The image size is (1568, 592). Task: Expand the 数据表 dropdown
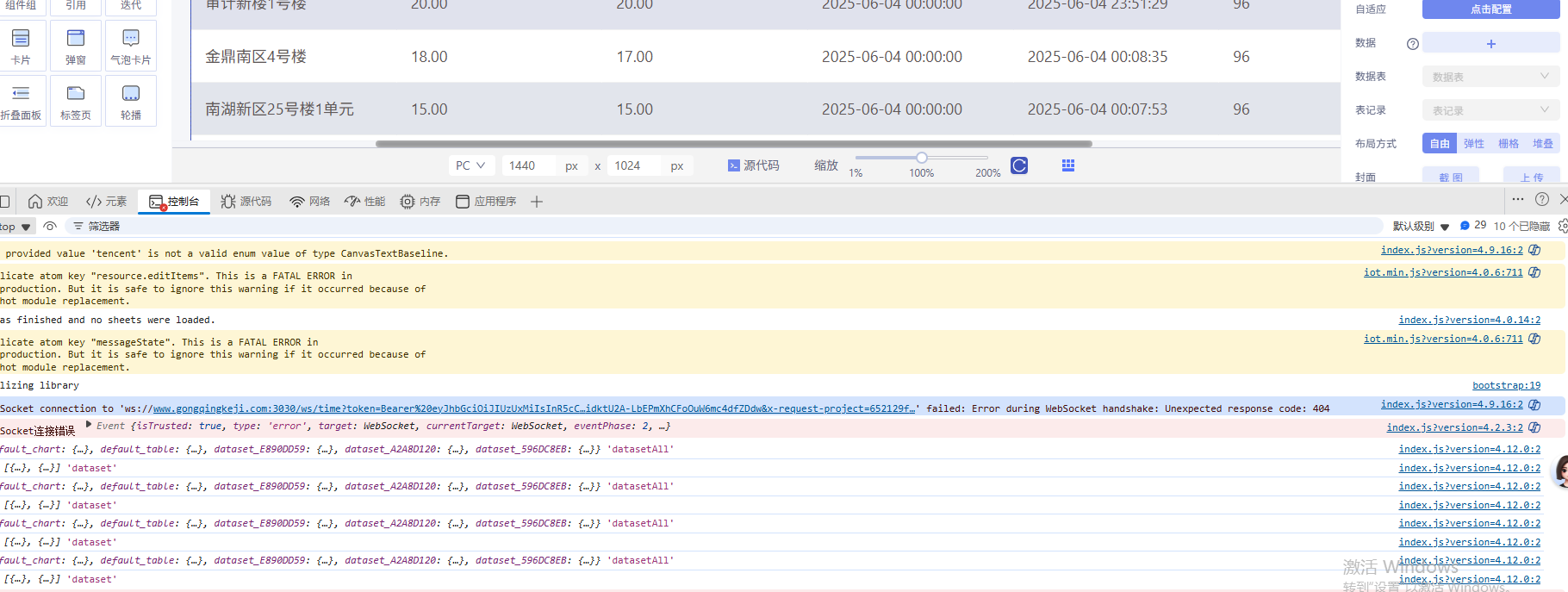click(x=1490, y=77)
